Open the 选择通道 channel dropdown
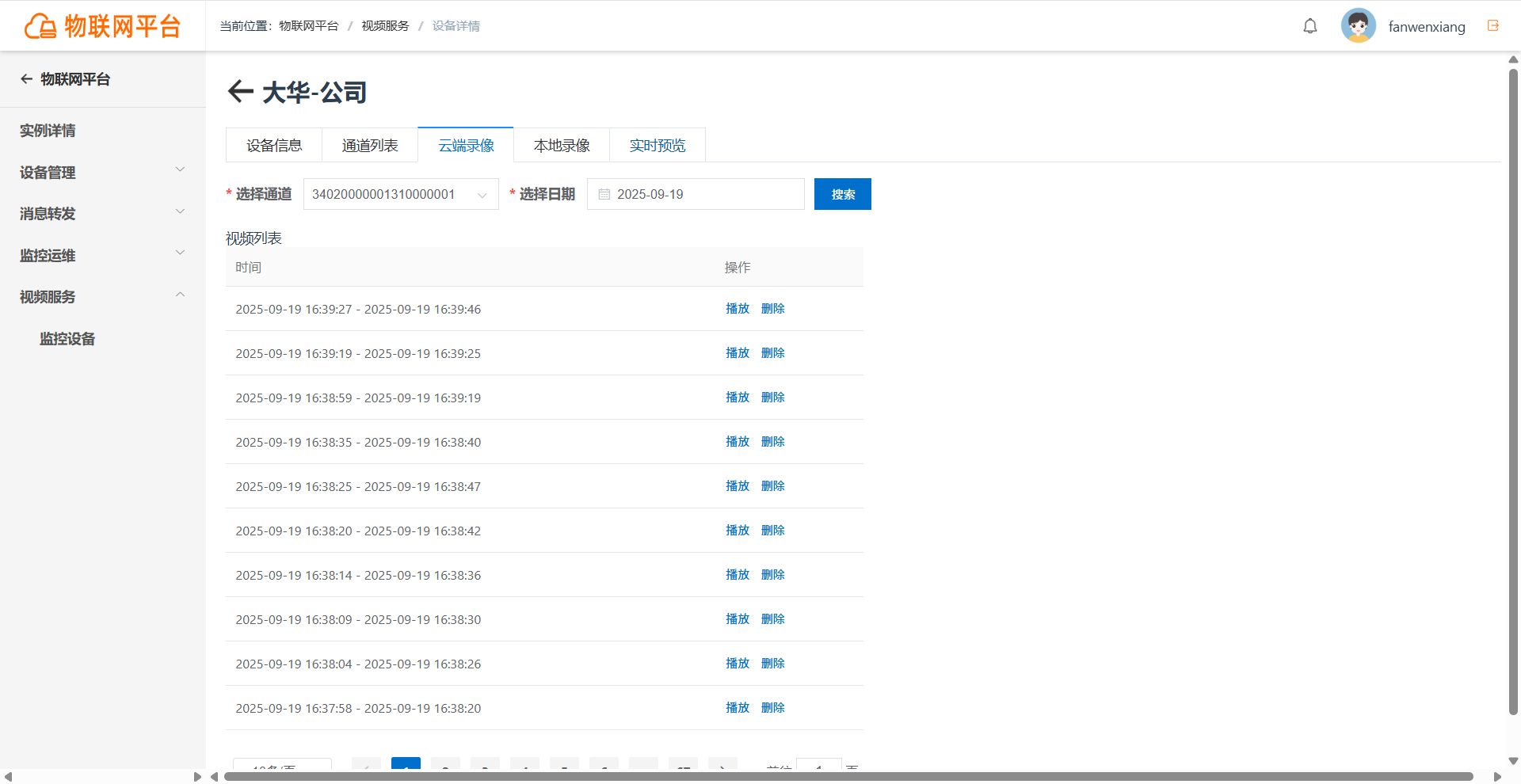The image size is (1521, 784). point(401,194)
